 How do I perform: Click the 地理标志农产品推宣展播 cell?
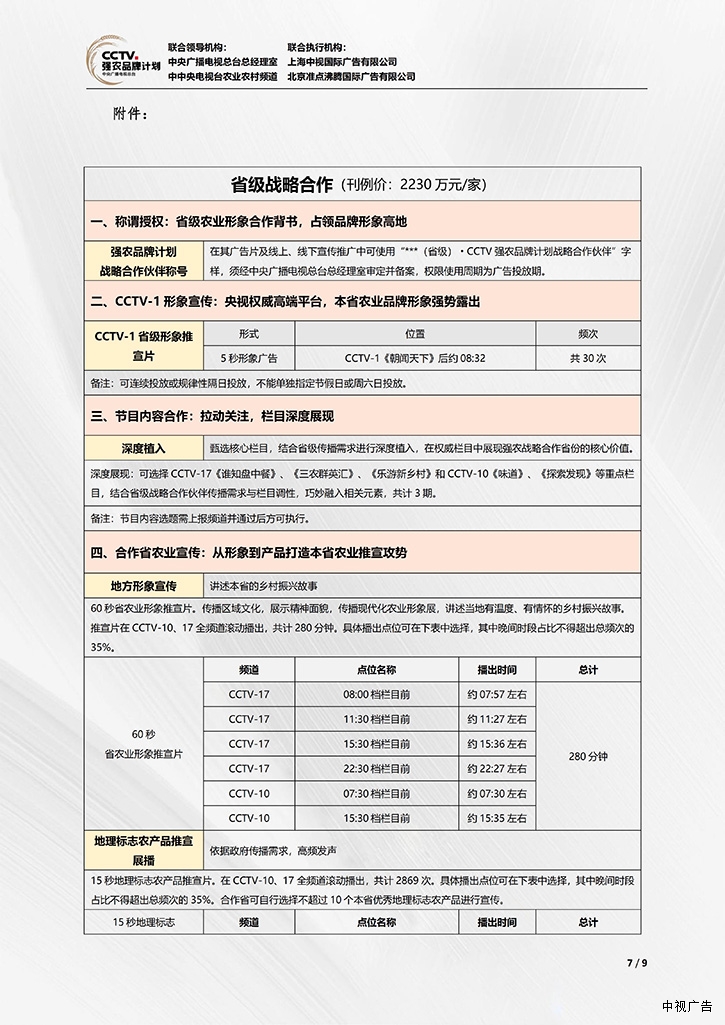coord(144,850)
